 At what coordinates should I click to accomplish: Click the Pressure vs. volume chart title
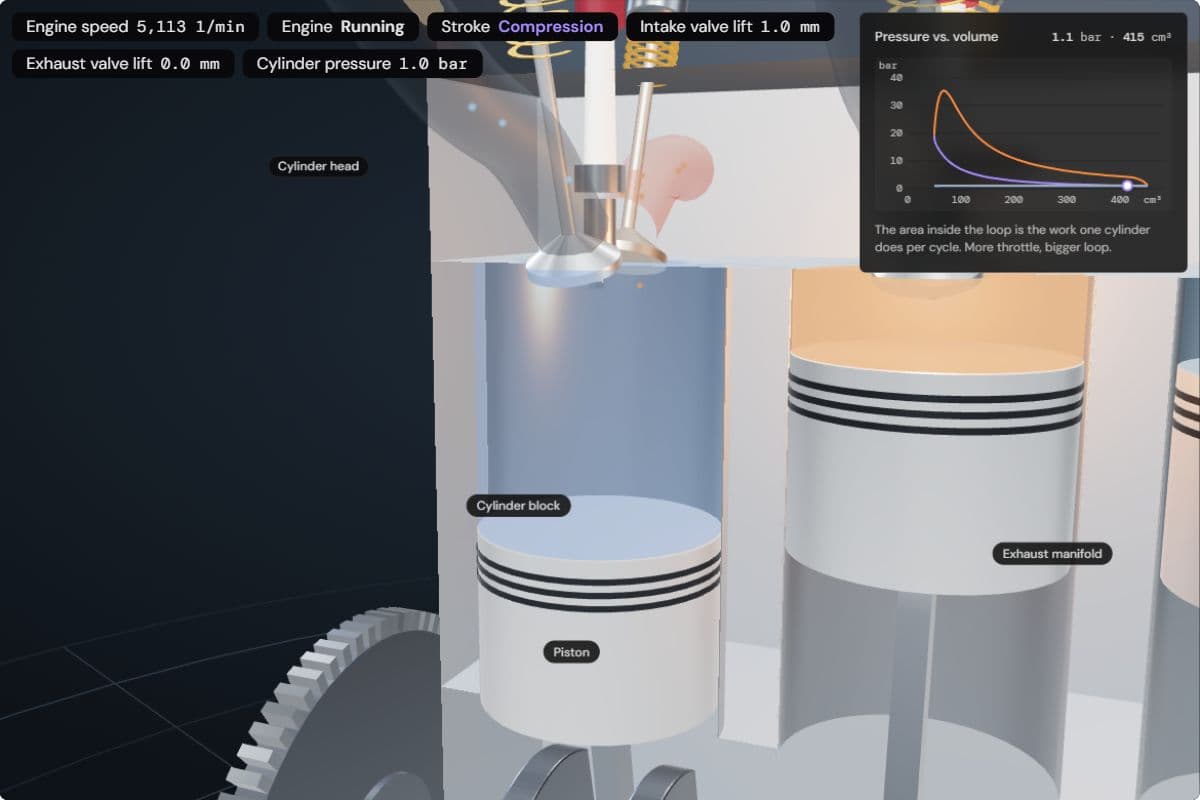click(x=936, y=37)
